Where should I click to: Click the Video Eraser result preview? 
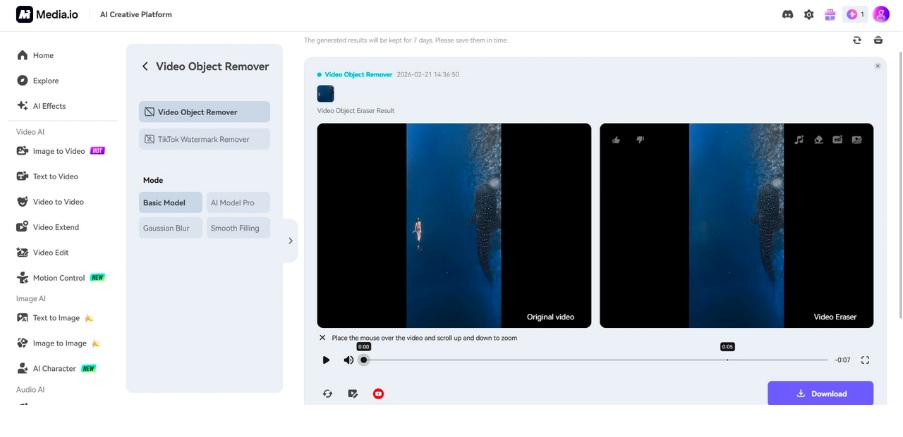point(737,225)
